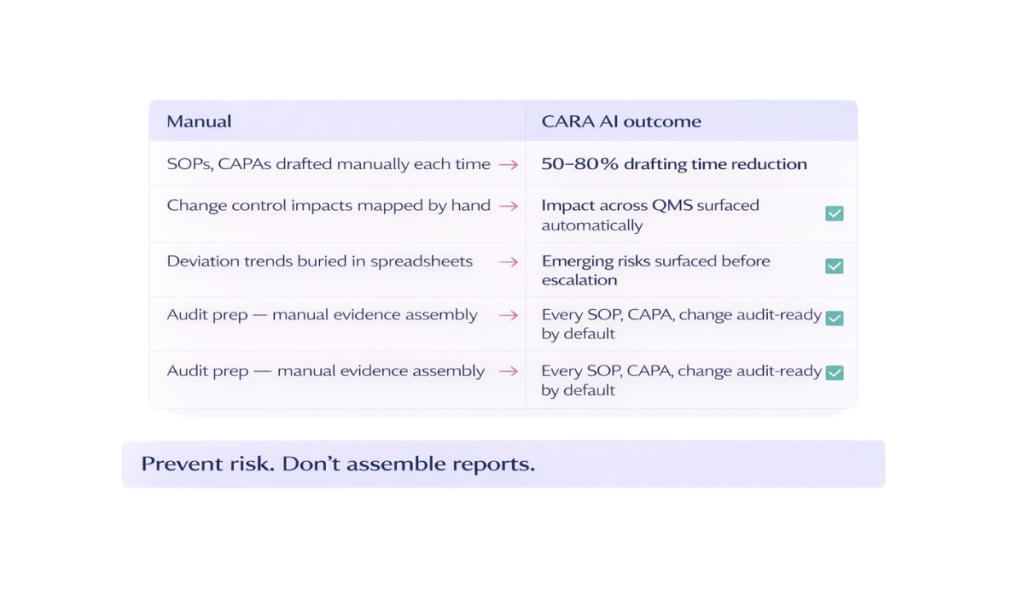Select Change control impacts mapped by hand
Viewport: 1024px width, 596px height.
pos(328,206)
